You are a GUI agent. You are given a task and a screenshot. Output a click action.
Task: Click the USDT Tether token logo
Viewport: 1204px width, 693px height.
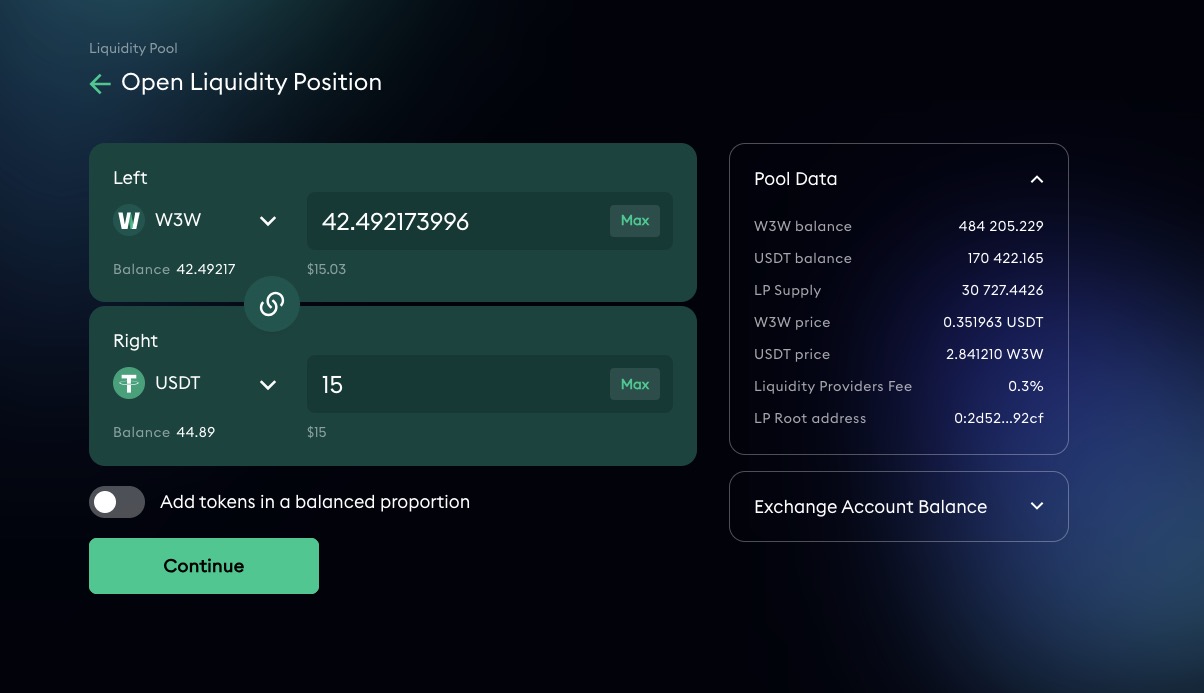point(129,383)
